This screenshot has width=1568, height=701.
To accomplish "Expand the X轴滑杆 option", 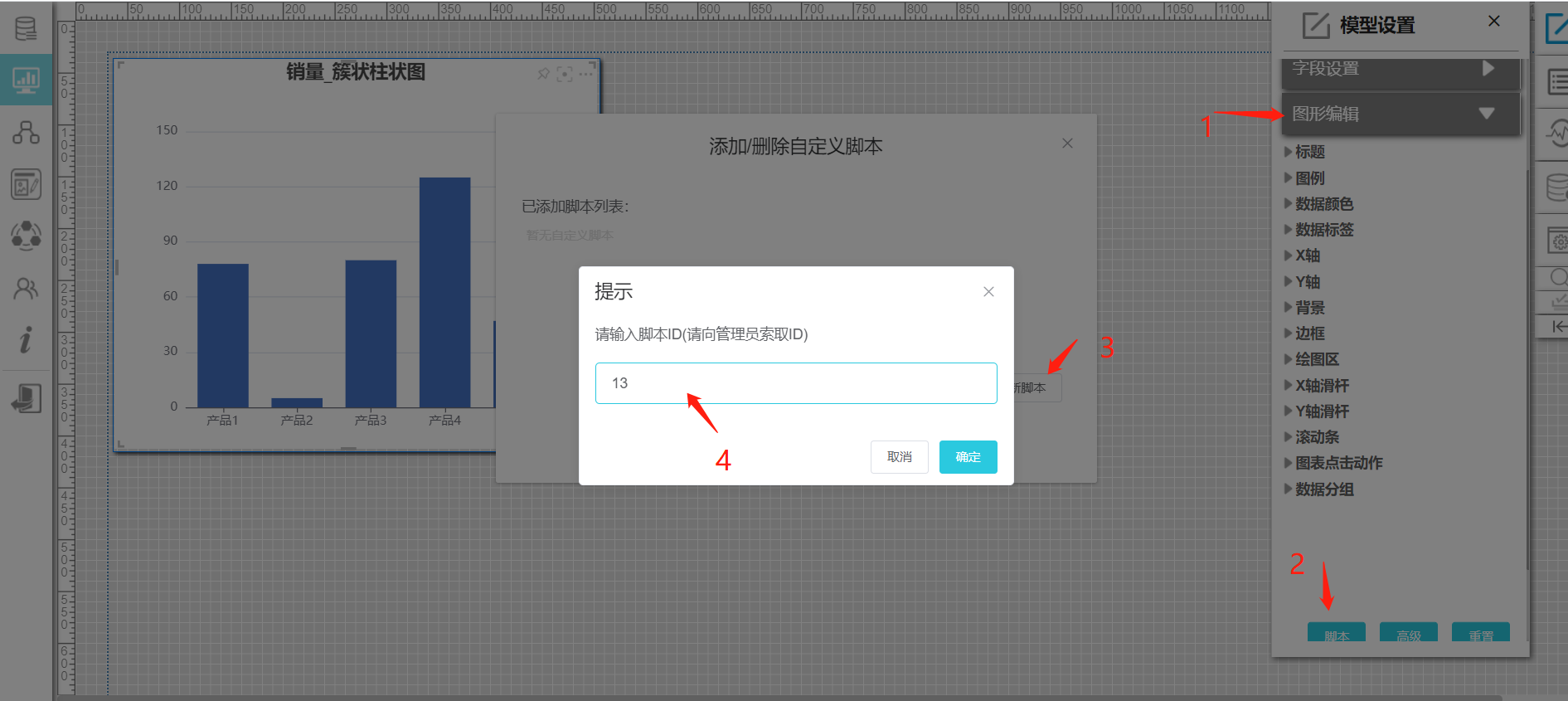I will click(1322, 386).
